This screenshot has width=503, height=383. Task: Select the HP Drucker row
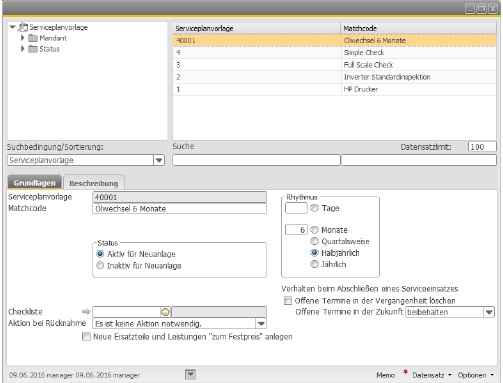(334, 89)
